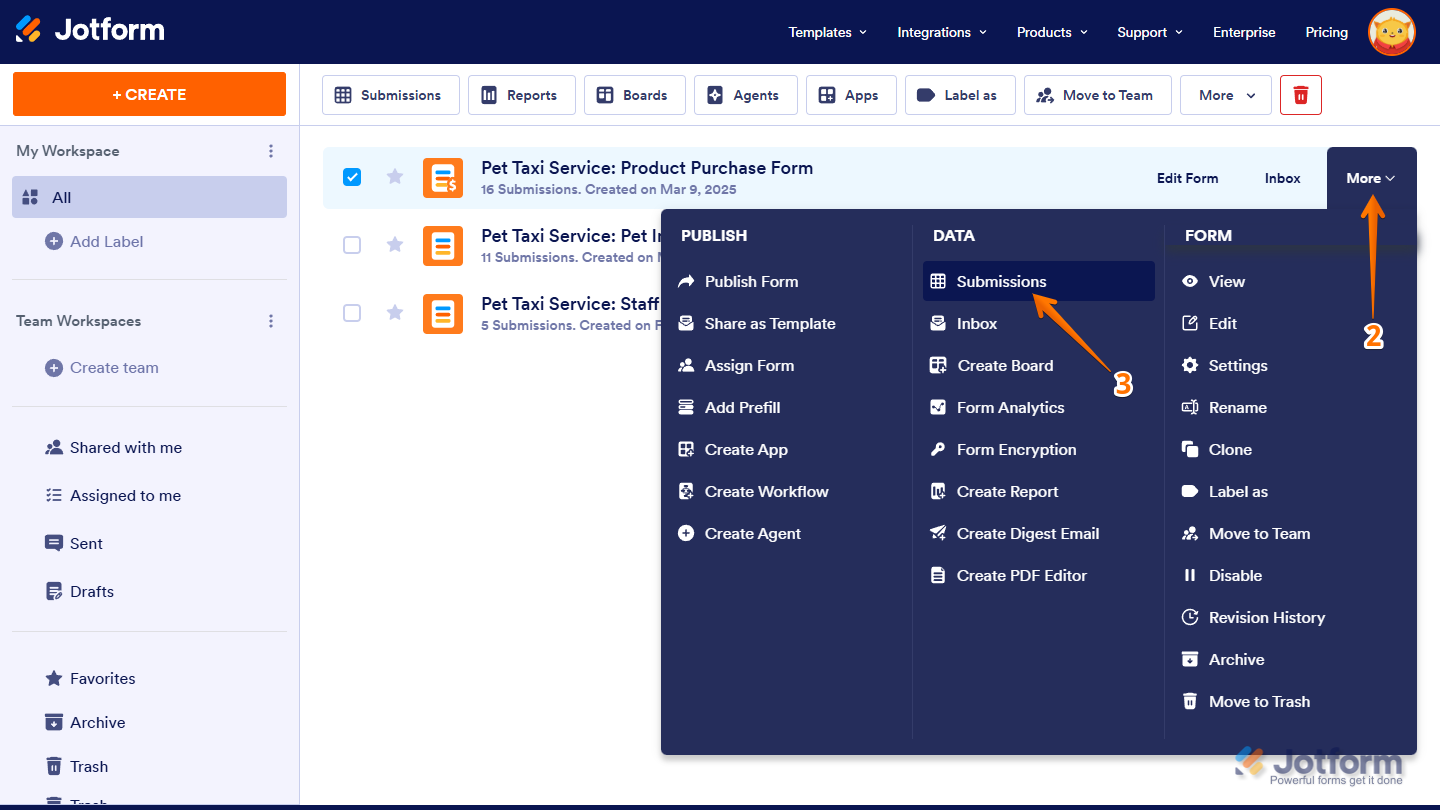Click the Disable pause icon
The height and width of the screenshot is (810, 1440).
1190,576
